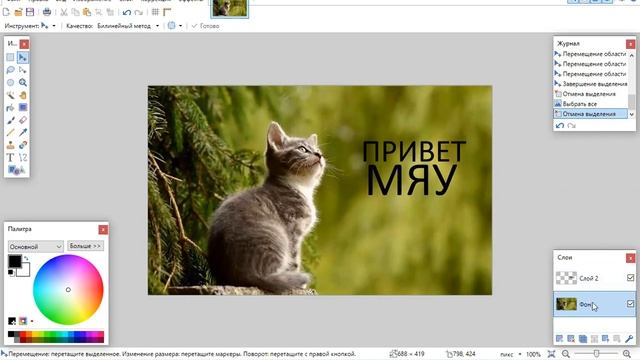Select the Gradient tool
Viewport: 640px width, 360px height.
click(23, 107)
